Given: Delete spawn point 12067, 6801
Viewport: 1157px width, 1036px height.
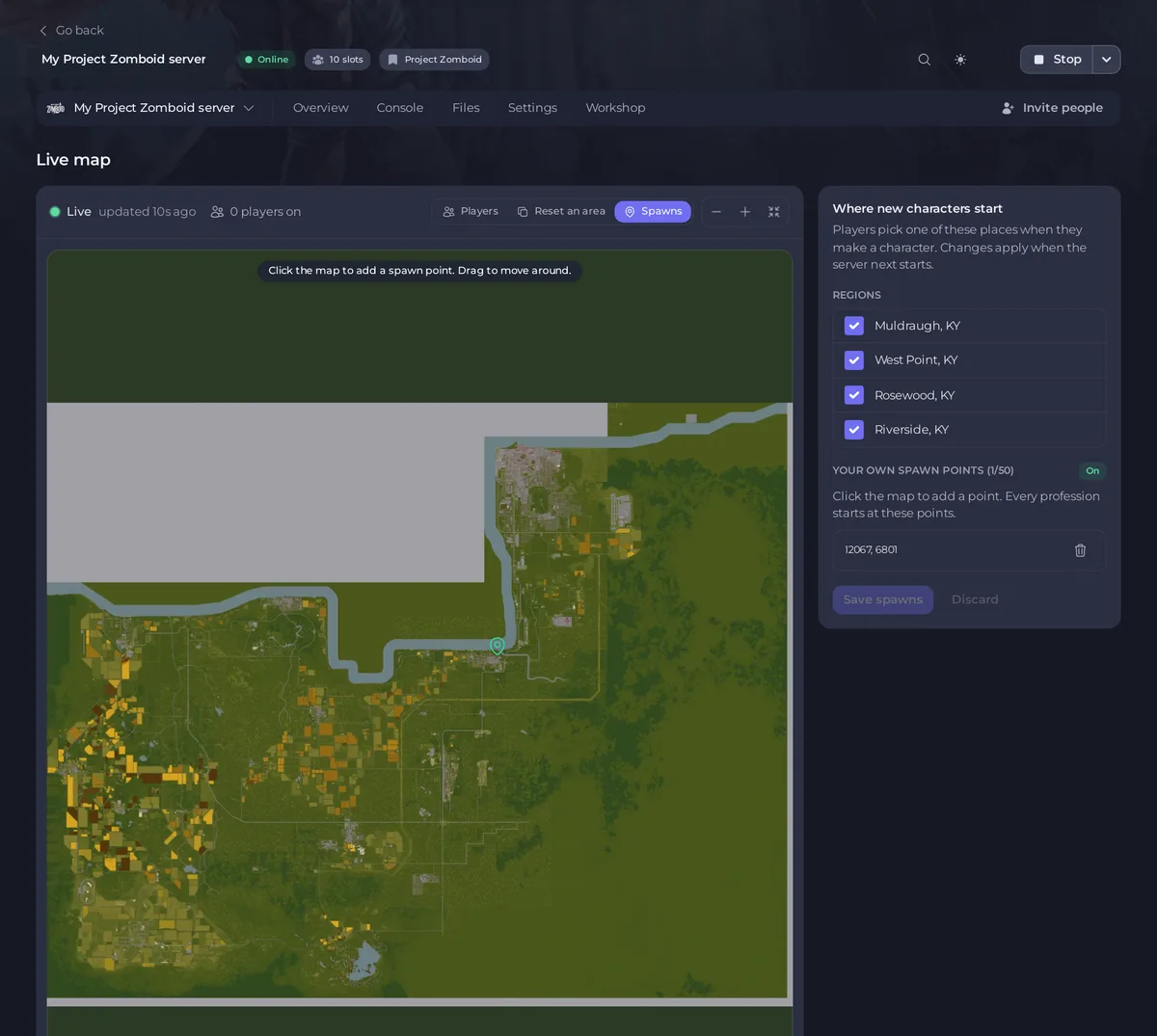Looking at the screenshot, I should click(1080, 550).
